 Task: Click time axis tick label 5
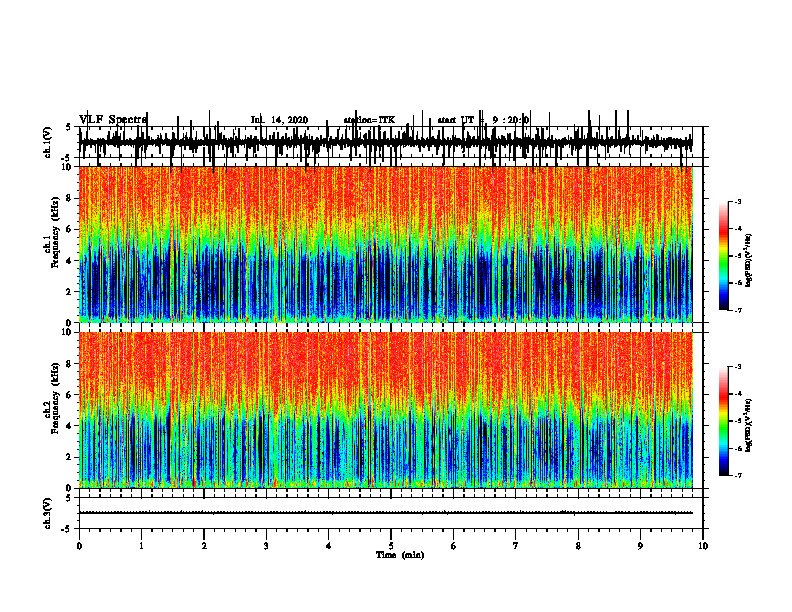tap(391, 546)
